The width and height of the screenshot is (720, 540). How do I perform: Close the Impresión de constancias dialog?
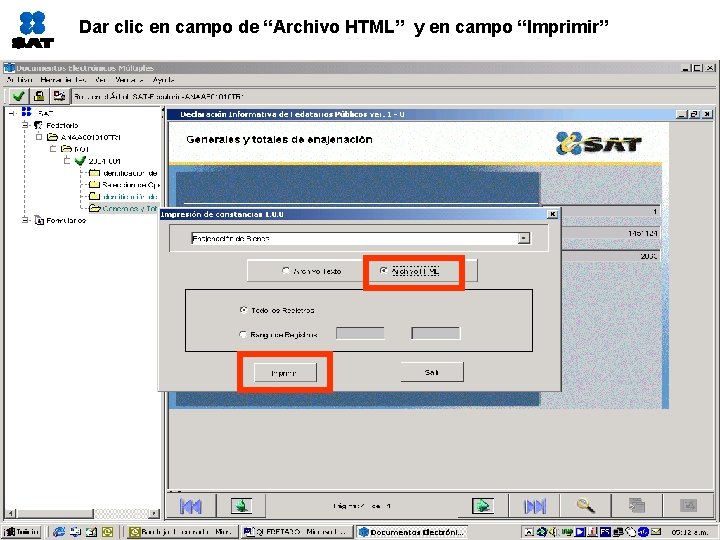552,214
